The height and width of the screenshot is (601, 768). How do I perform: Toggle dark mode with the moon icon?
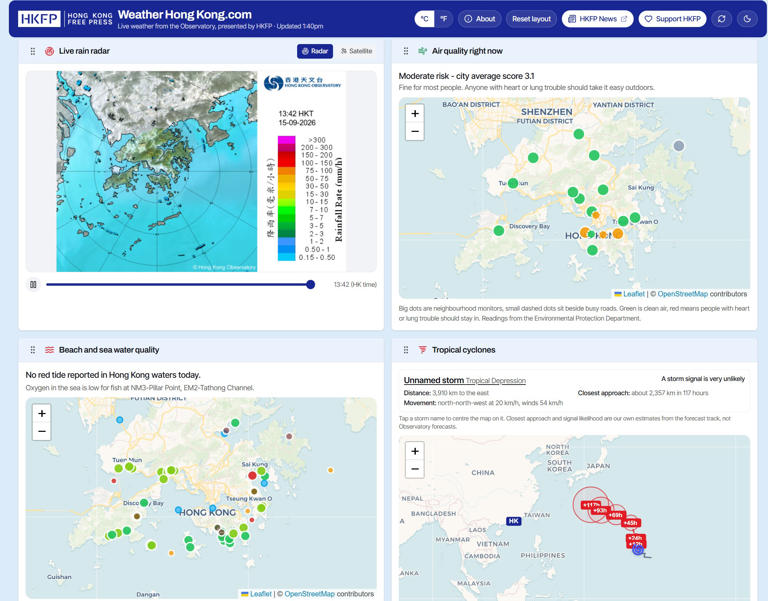tap(747, 19)
